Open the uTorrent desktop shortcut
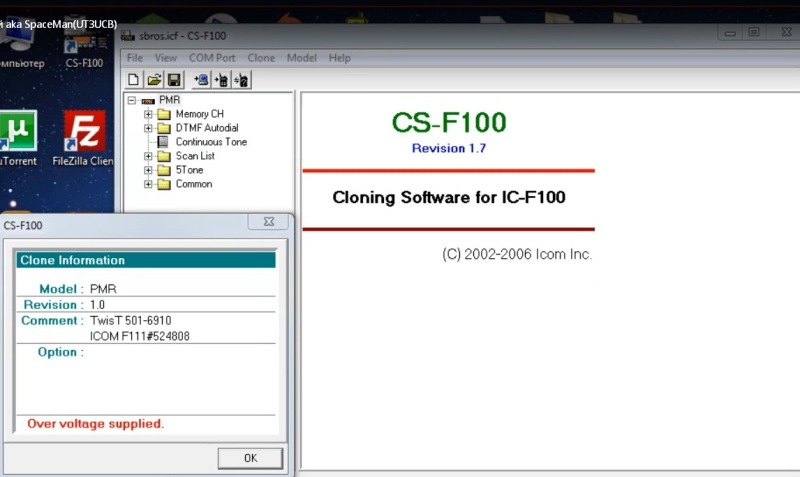 18,138
